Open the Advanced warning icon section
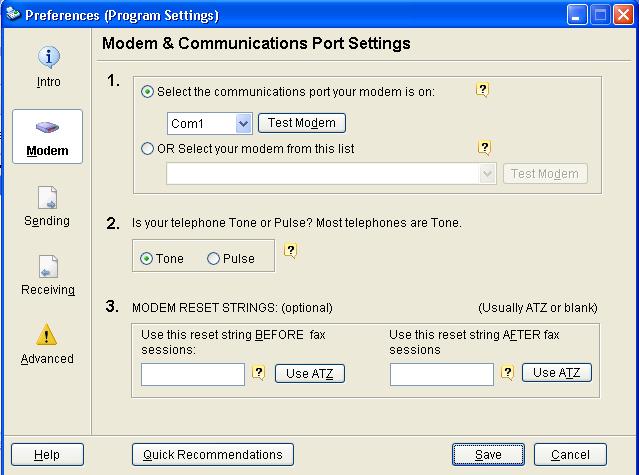The height and width of the screenshot is (475, 639). pyautogui.click(x=47, y=335)
